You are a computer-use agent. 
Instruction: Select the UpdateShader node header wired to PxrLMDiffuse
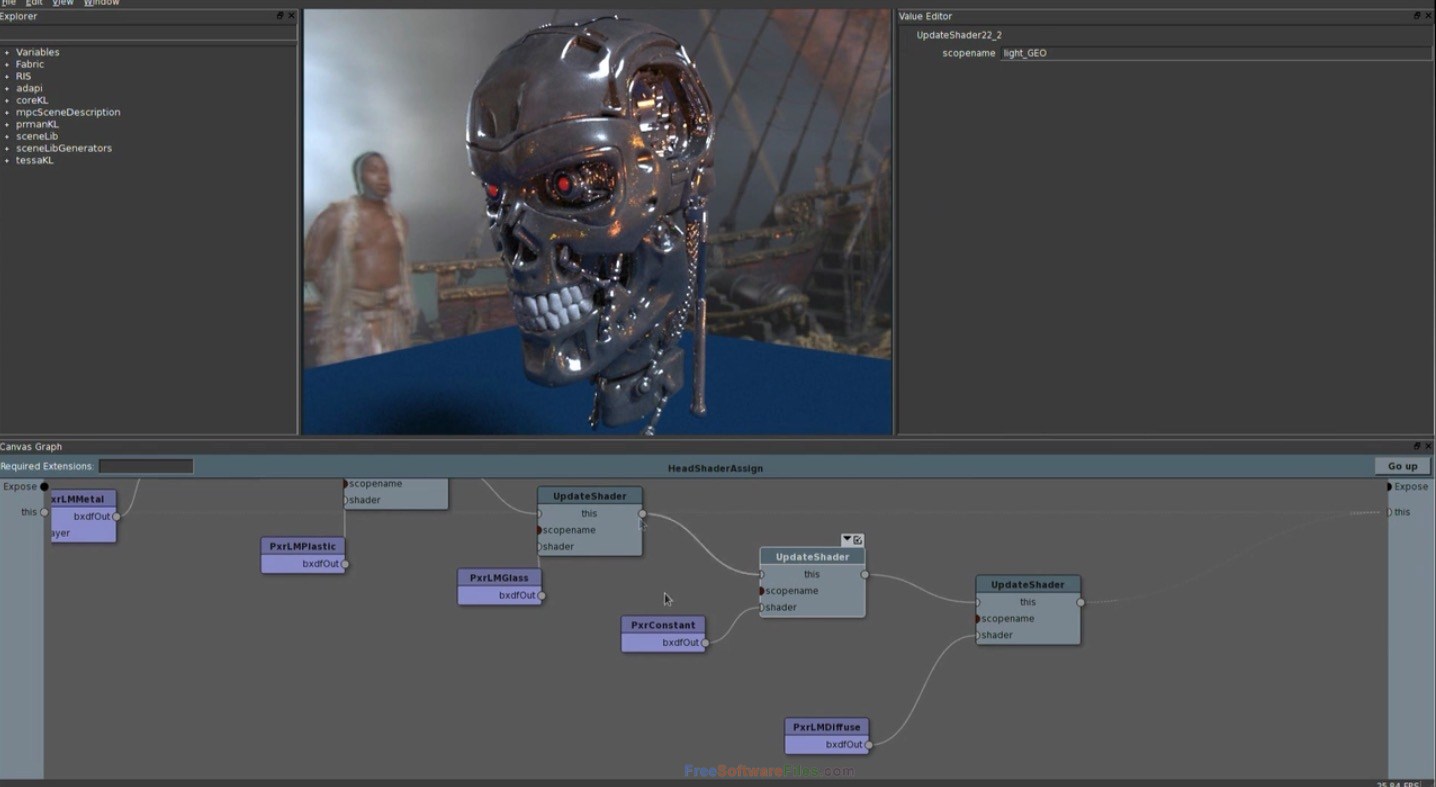click(1028, 584)
